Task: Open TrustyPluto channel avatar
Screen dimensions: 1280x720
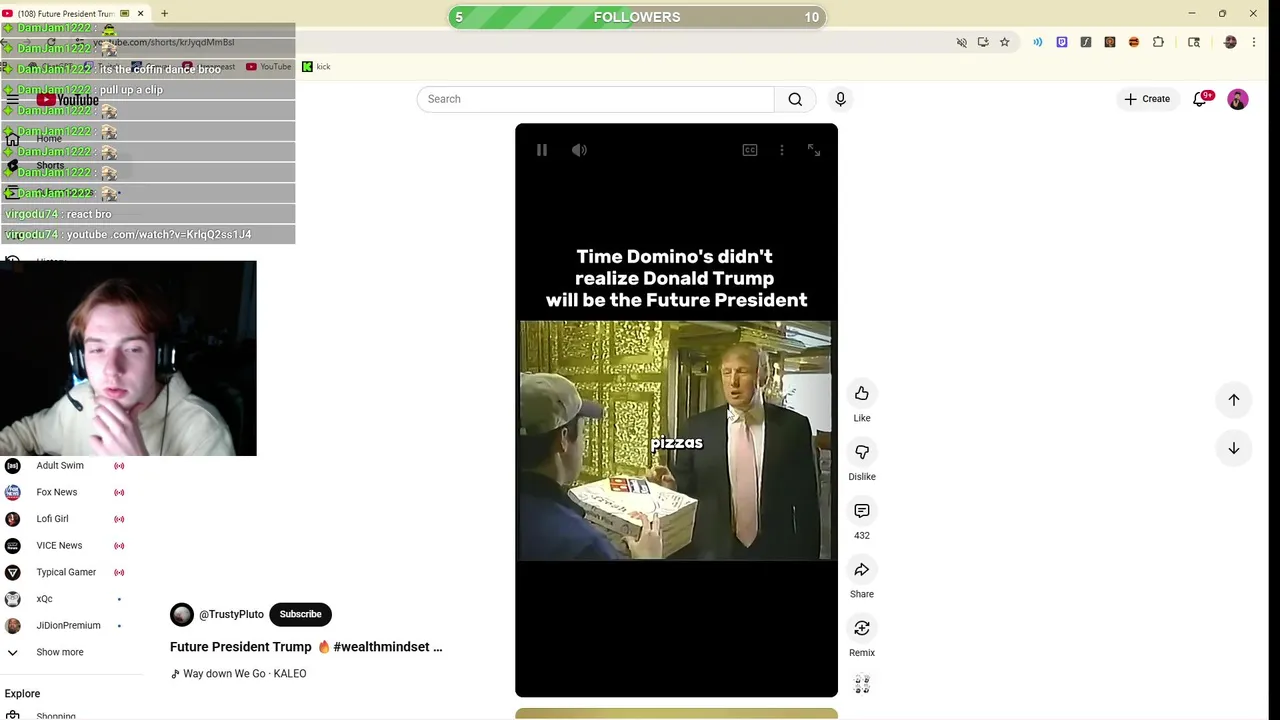Action: (x=182, y=614)
